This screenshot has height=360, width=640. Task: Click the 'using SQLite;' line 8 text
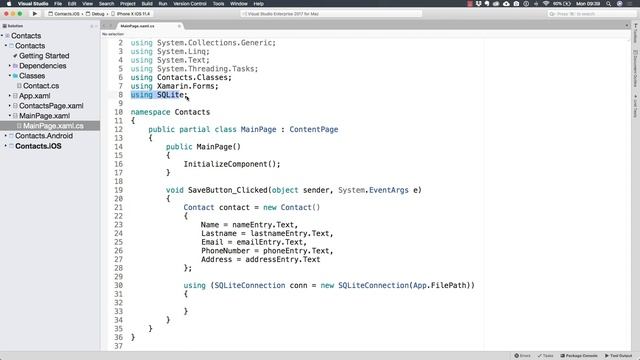[159, 95]
